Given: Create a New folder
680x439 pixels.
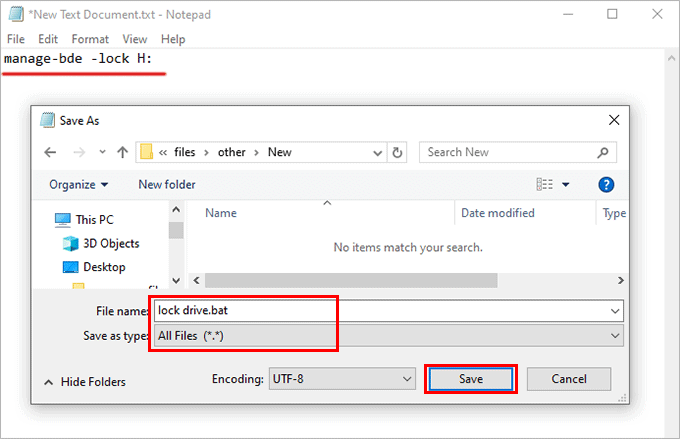Looking at the screenshot, I should (167, 185).
